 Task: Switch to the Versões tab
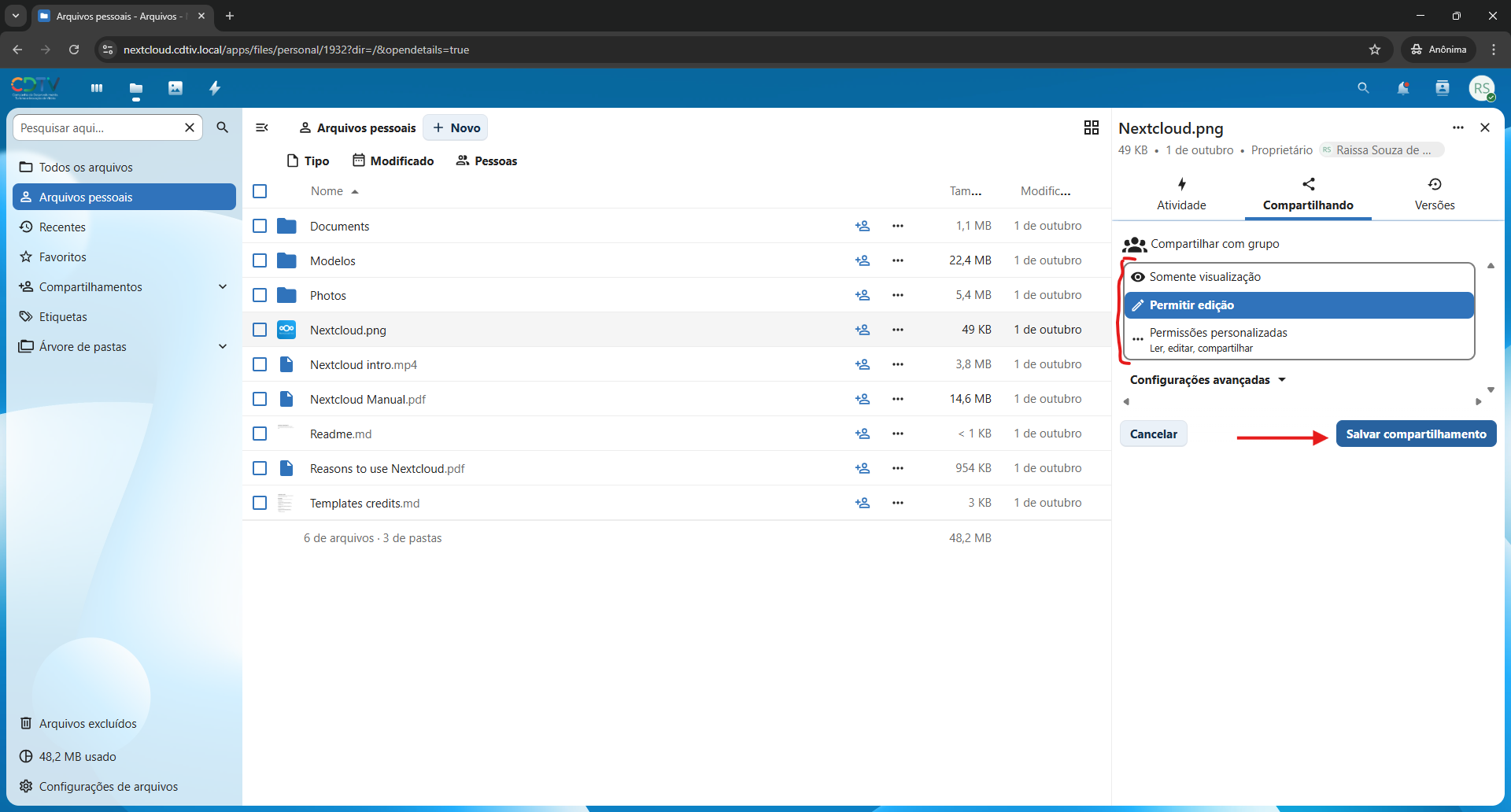pyautogui.click(x=1434, y=194)
